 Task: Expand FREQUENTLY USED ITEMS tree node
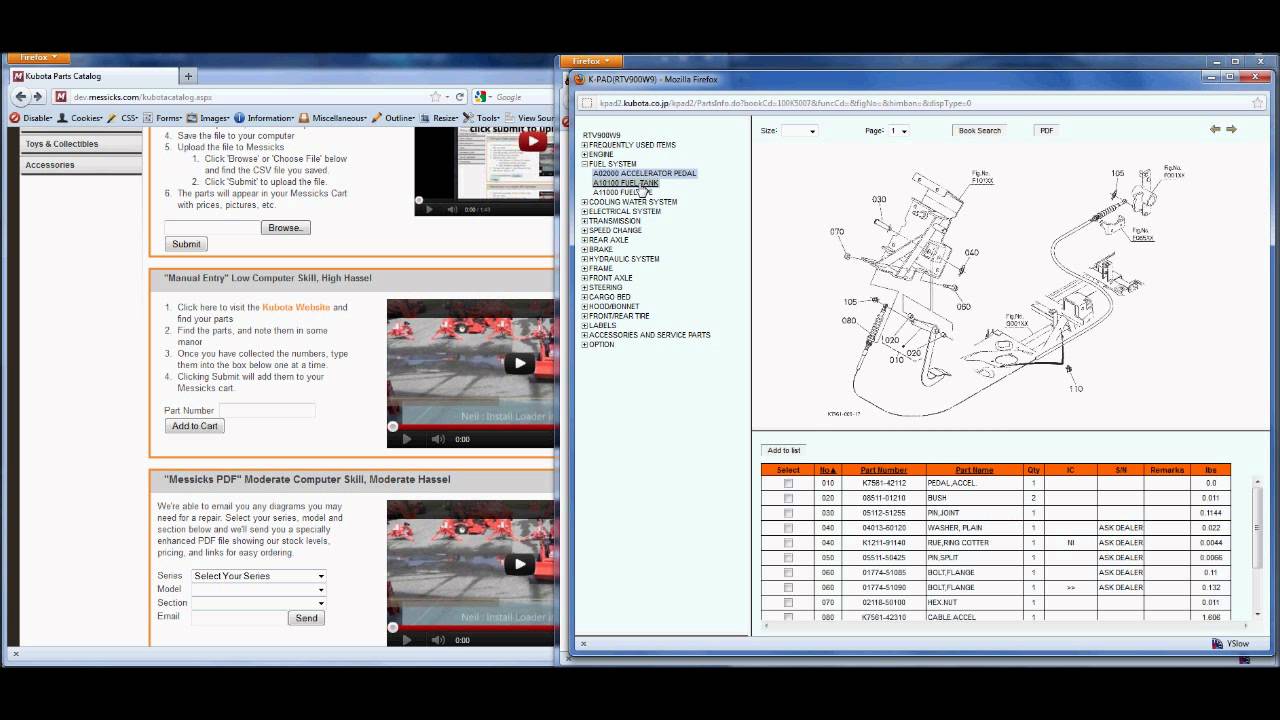coord(585,145)
